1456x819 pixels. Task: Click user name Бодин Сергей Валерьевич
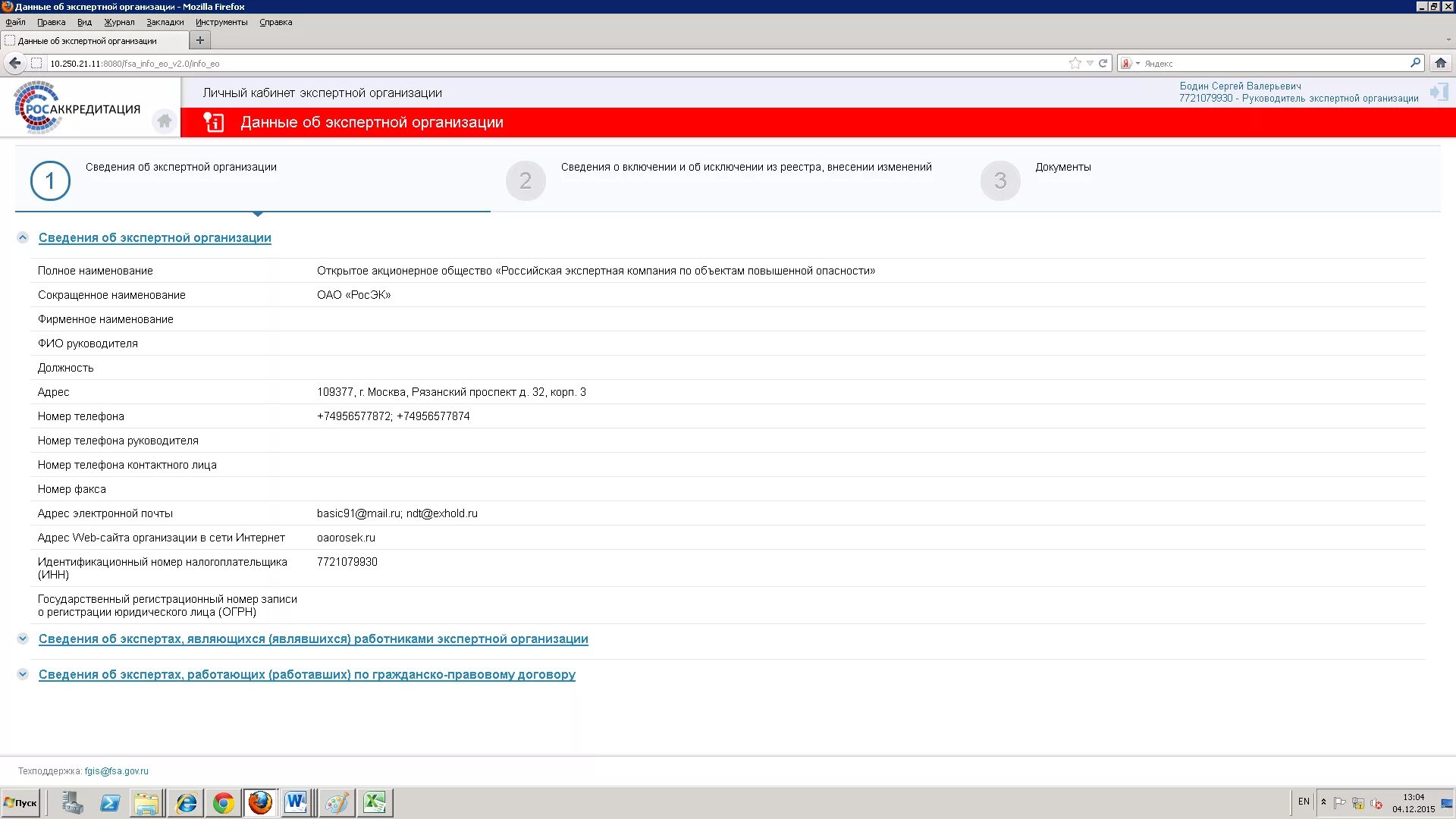[x=1240, y=86]
